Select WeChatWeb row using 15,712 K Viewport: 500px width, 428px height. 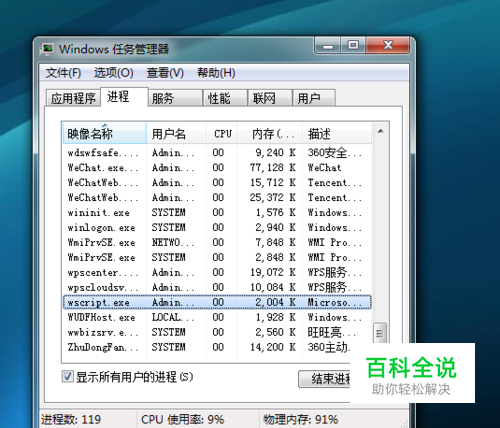tap(217, 182)
